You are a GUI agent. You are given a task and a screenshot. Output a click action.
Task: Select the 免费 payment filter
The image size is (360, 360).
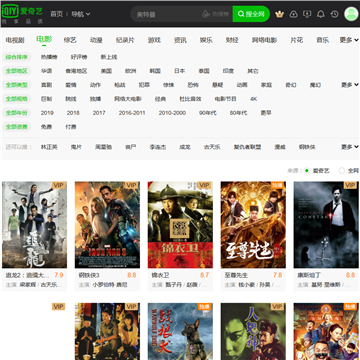point(46,127)
